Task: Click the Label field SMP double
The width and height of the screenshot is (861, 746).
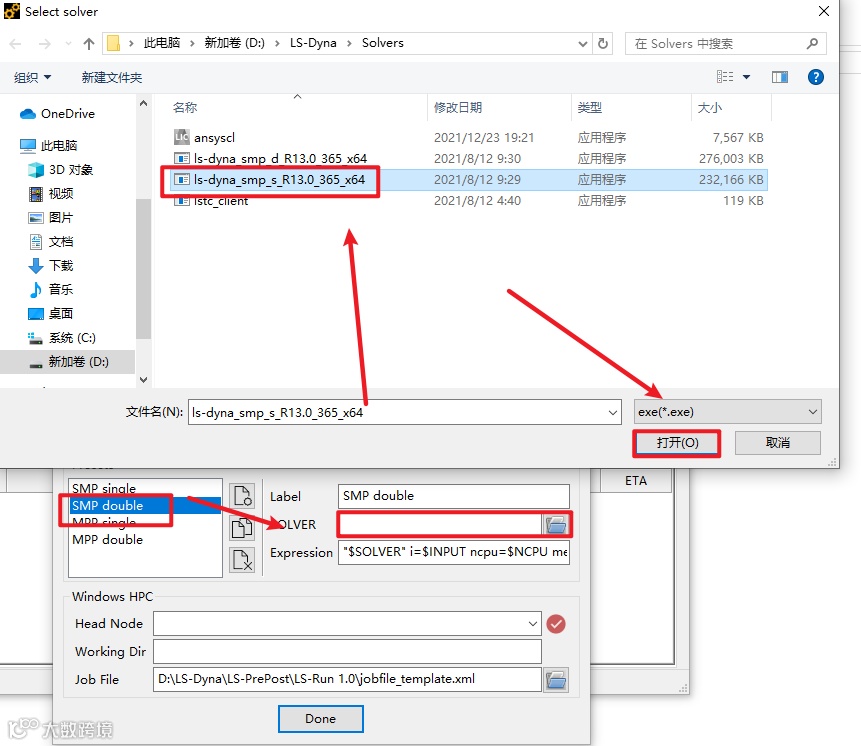Action: click(x=454, y=496)
